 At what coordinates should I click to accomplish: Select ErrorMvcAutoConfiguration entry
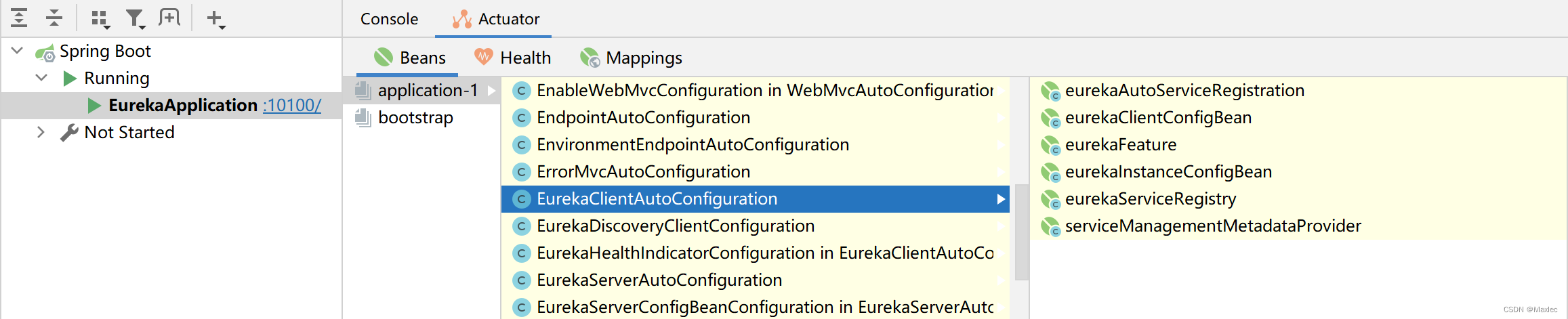coord(755,172)
